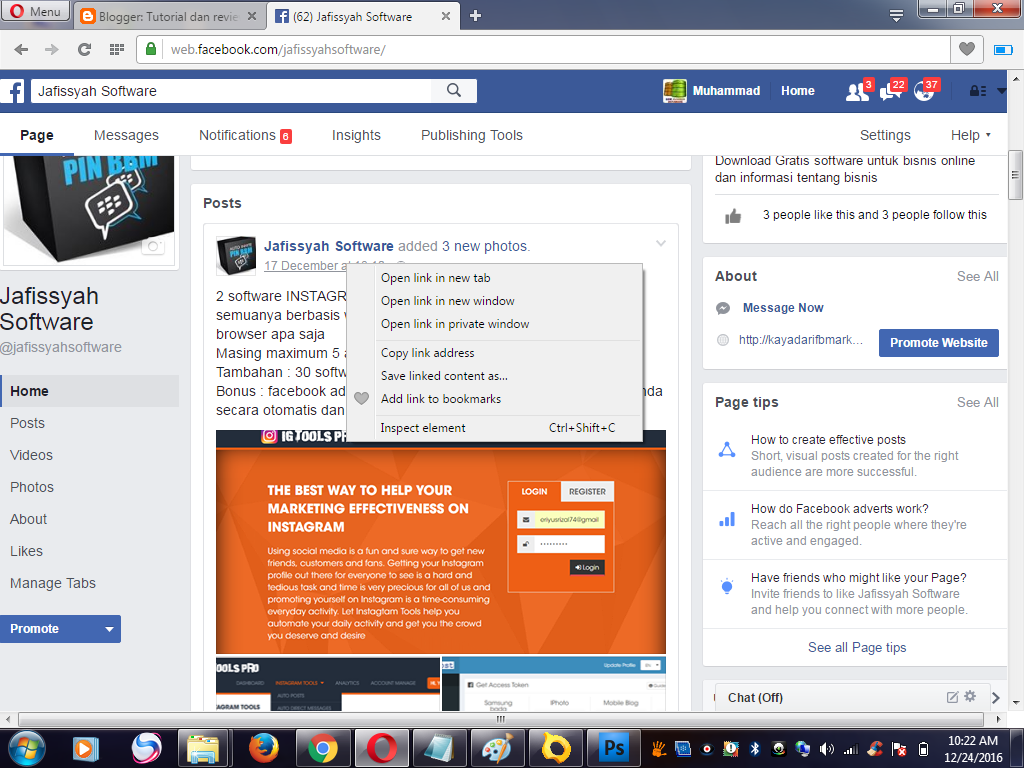This screenshot has height=768, width=1024.
Task: Open a new tab with plus button
Action: 475,16
